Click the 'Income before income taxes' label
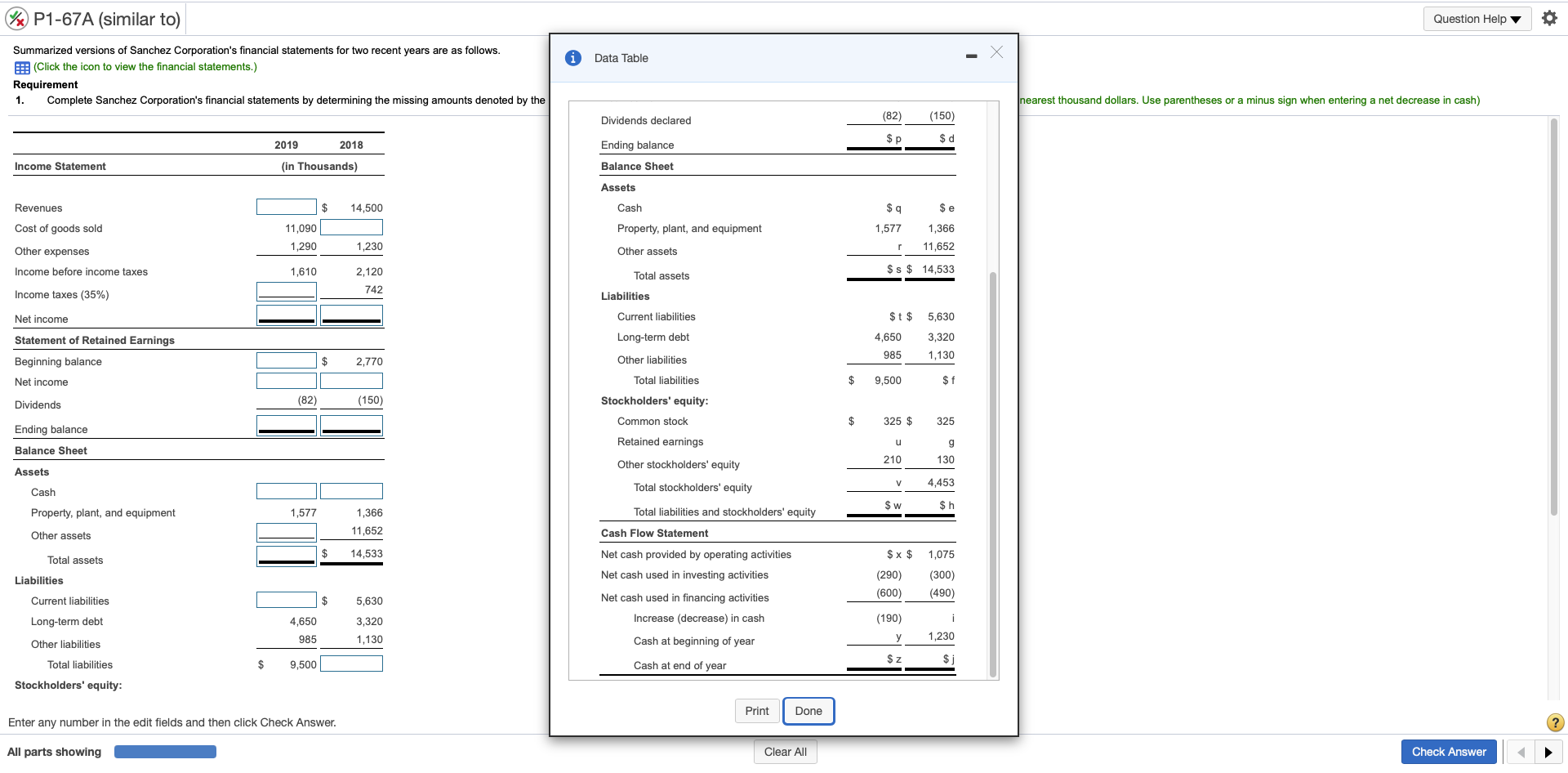This screenshot has width=1568, height=773. coord(81,272)
